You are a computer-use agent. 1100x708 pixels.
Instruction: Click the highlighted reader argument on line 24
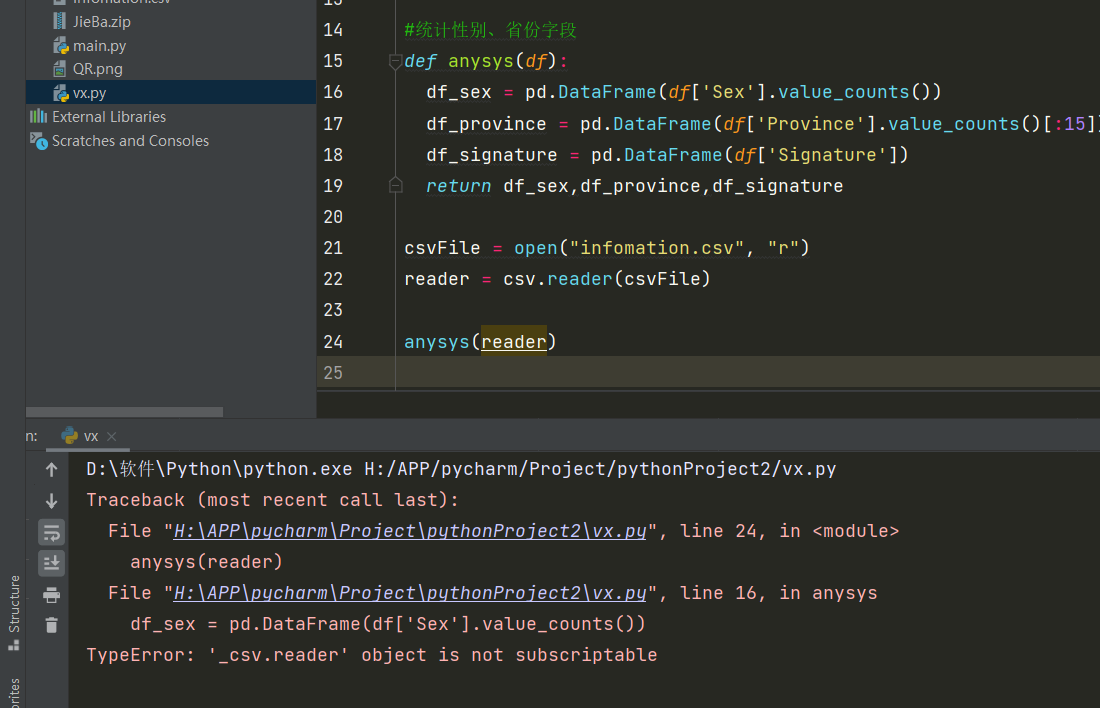pyautogui.click(x=513, y=342)
